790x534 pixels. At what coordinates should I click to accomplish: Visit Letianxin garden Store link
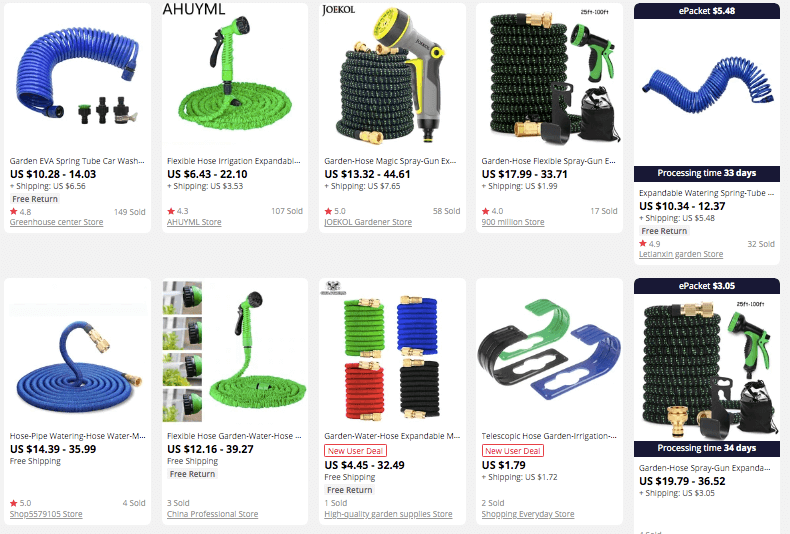[x=681, y=254]
